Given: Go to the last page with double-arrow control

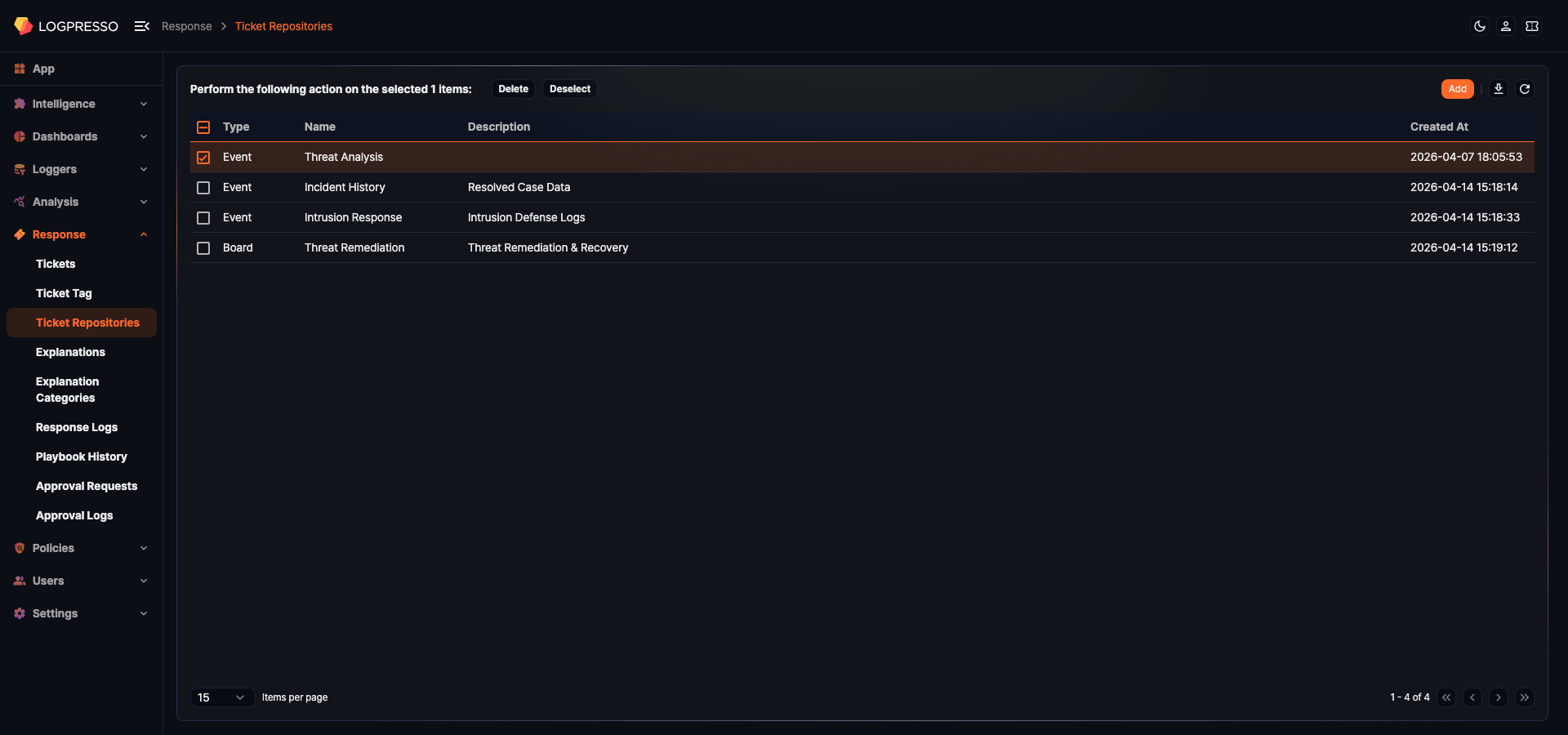Looking at the screenshot, I should (x=1525, y=697).
